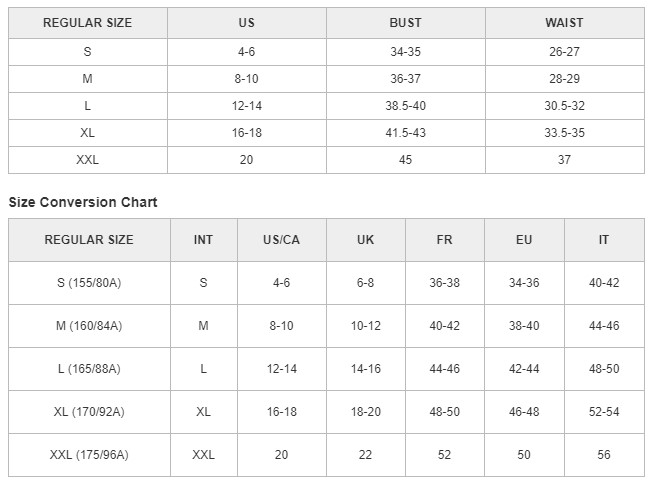Select the S (155/80A) size cell
671x483 pixels.
[89, 283]
